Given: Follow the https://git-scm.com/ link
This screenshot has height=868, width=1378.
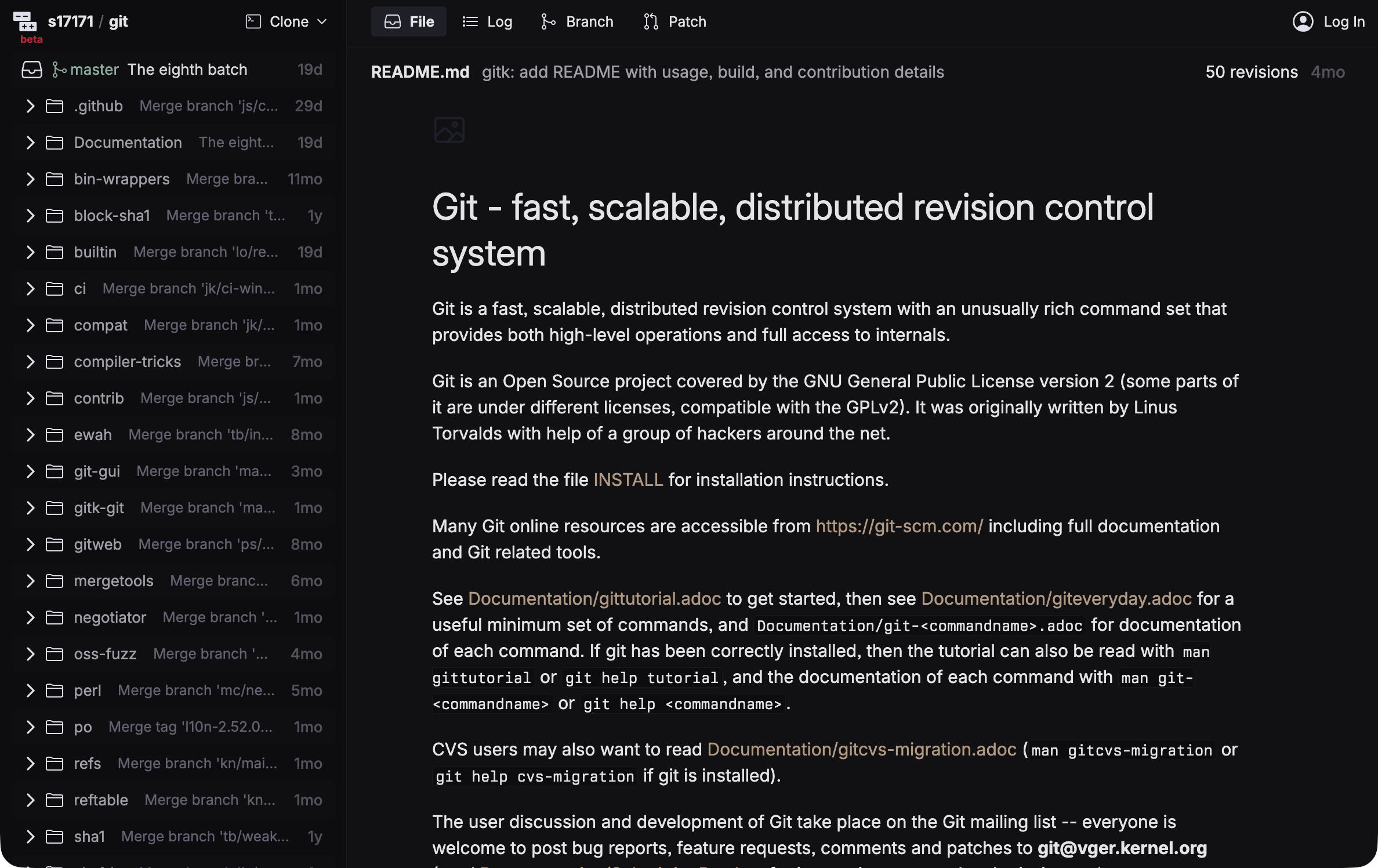Looking at the screenshot, I should (x=899, y=526).
